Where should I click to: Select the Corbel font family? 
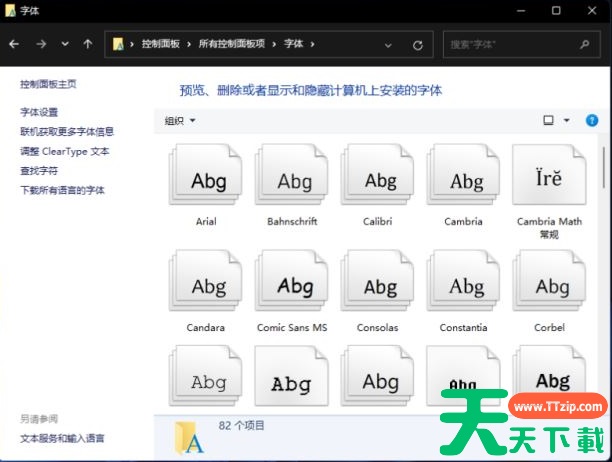(x=549, y=291)
